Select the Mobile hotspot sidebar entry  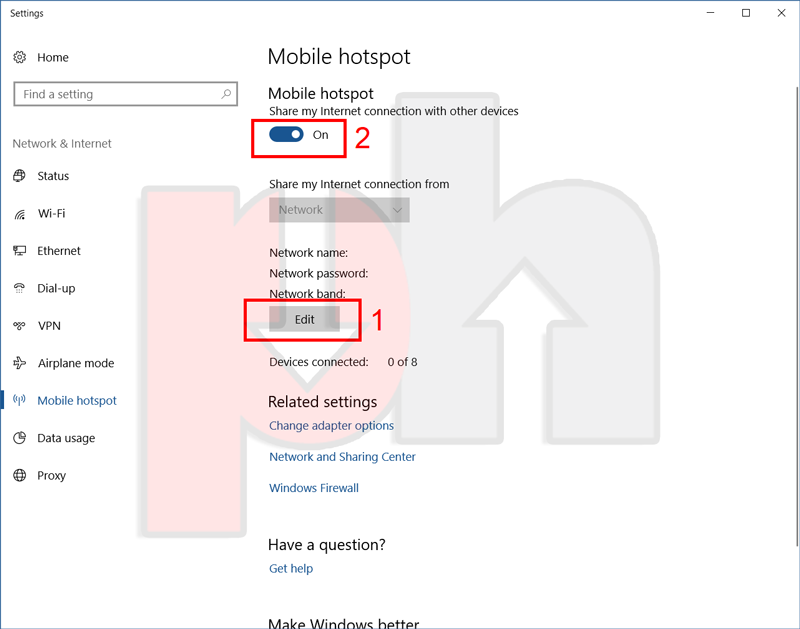click(x=77, y=400)
